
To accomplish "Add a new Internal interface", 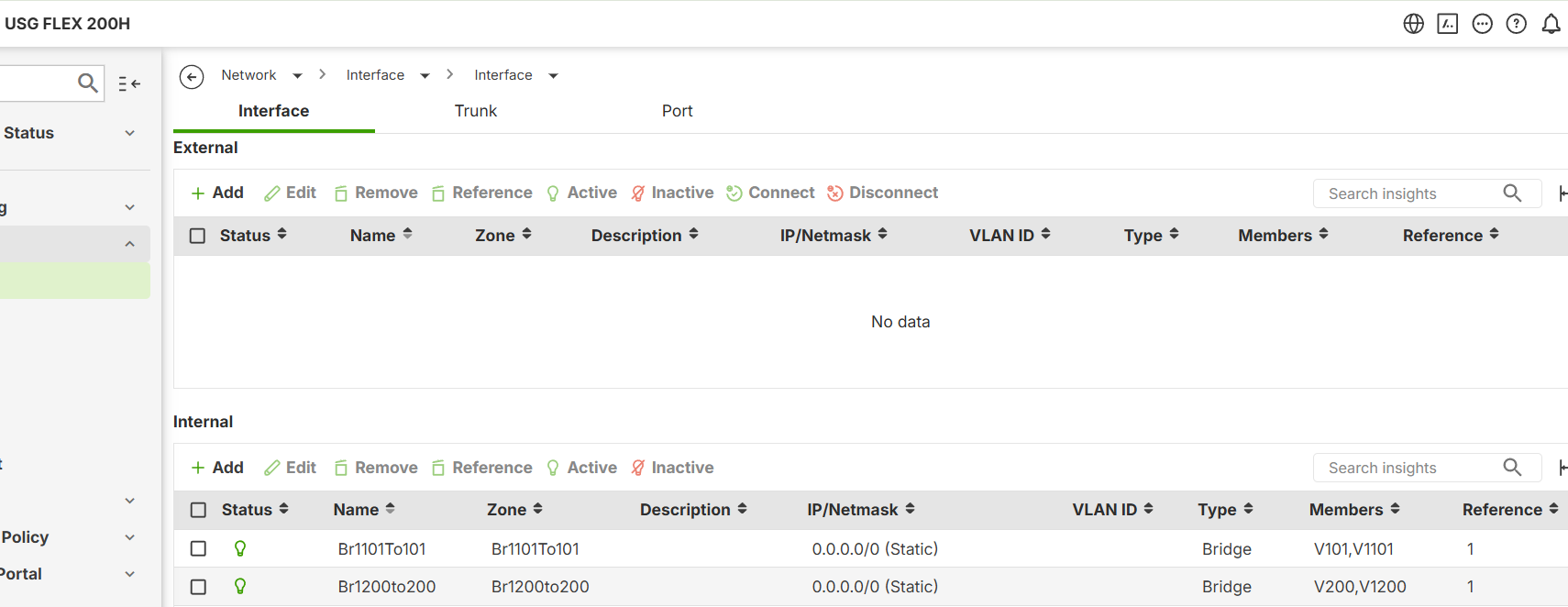I will (217, 468).
